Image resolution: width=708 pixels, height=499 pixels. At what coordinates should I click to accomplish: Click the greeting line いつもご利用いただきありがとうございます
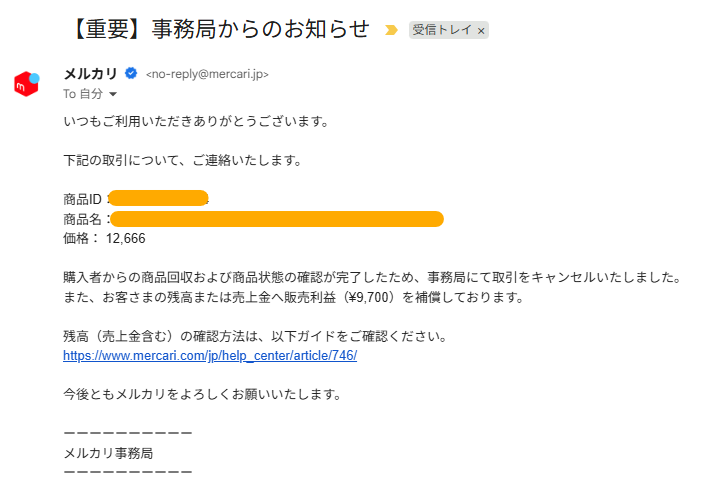click(195, 122)
